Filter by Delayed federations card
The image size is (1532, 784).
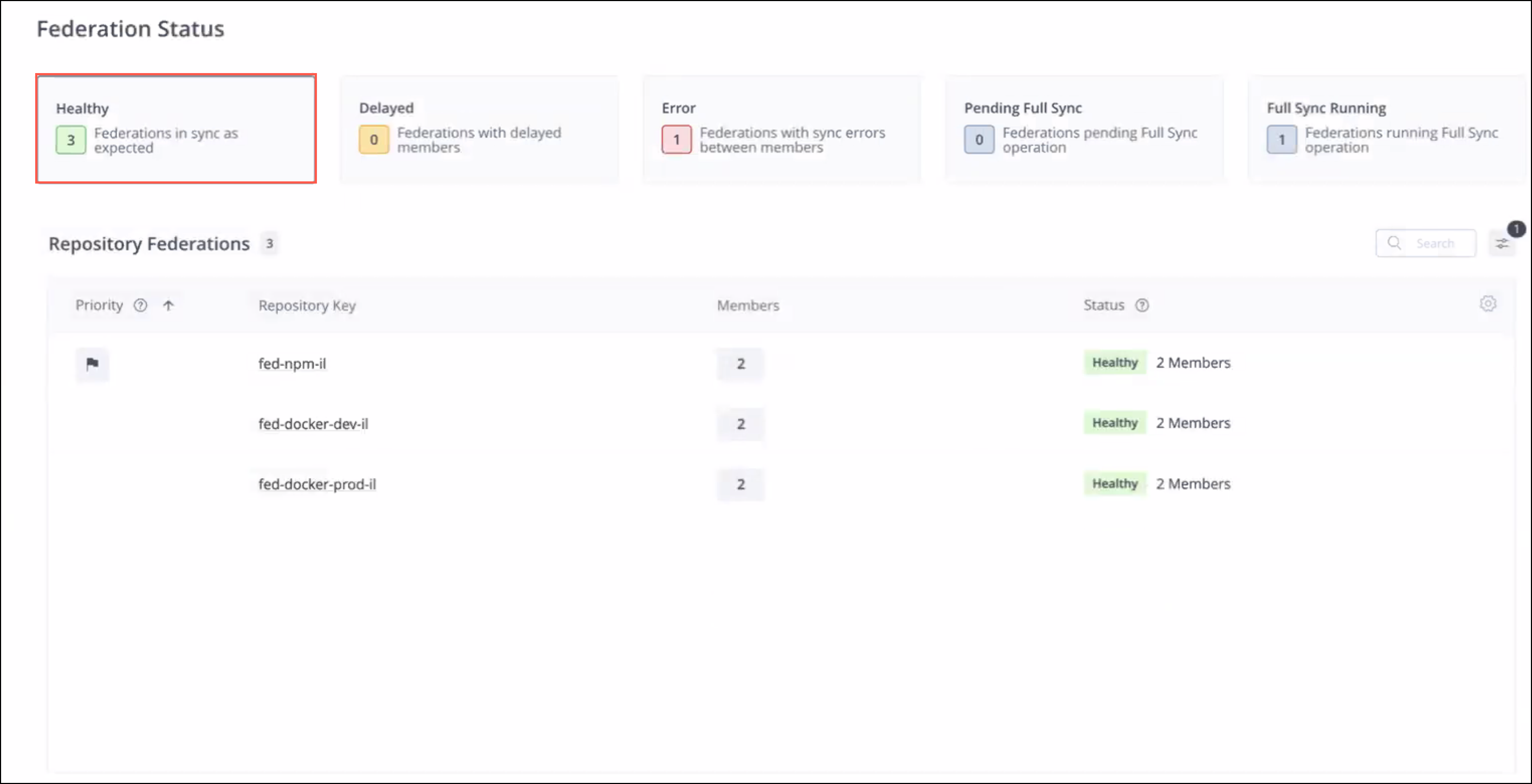tap(479, 129)
